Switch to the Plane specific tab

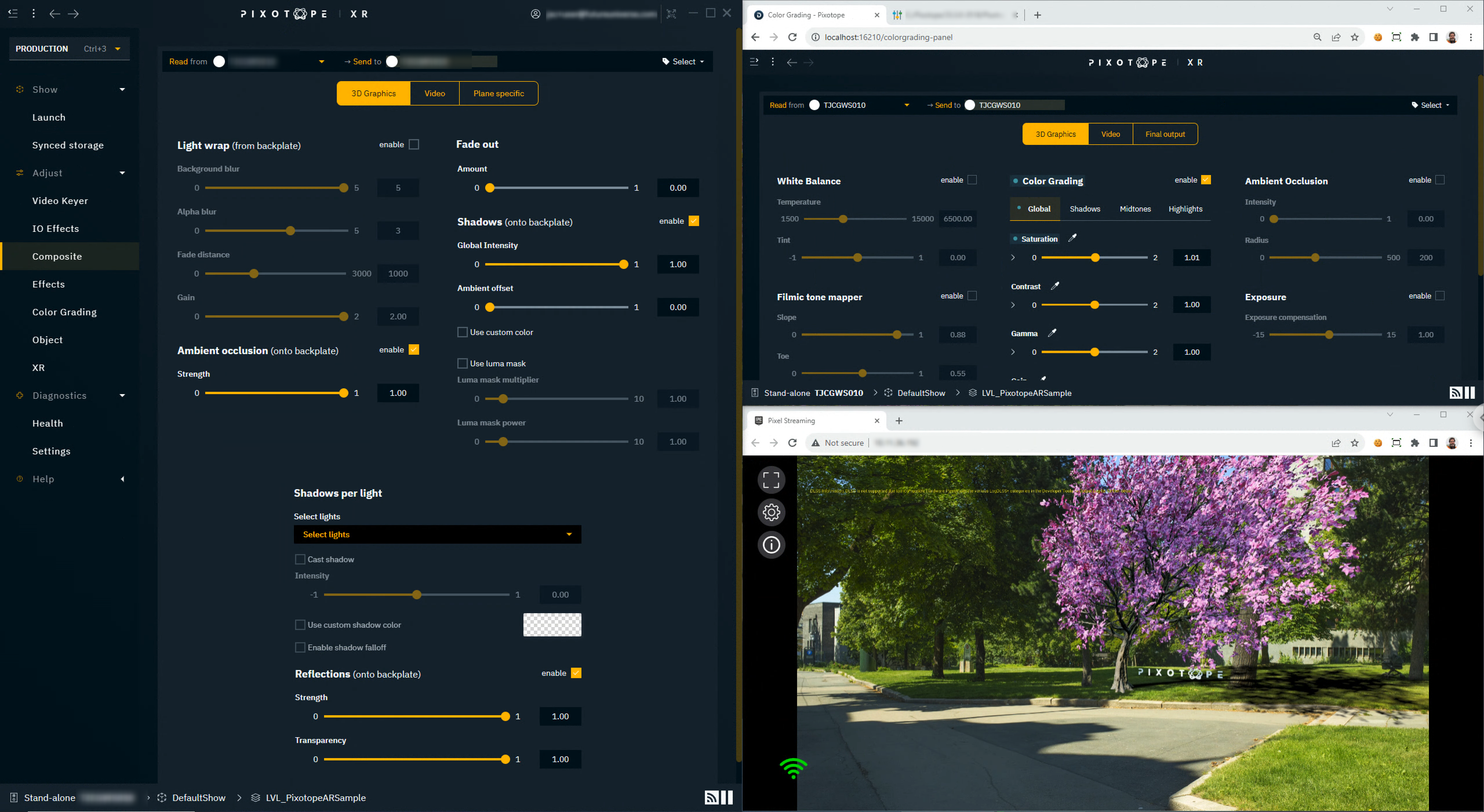tap(498, 93)
